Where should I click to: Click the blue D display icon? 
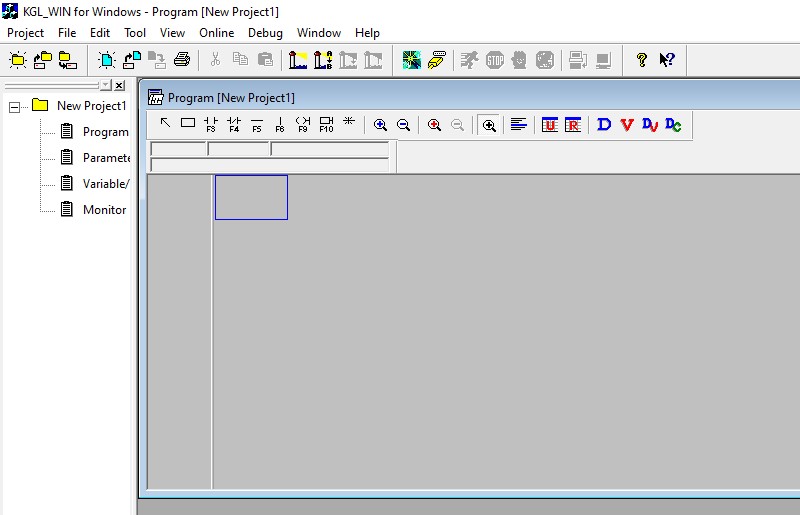(604, 125)
